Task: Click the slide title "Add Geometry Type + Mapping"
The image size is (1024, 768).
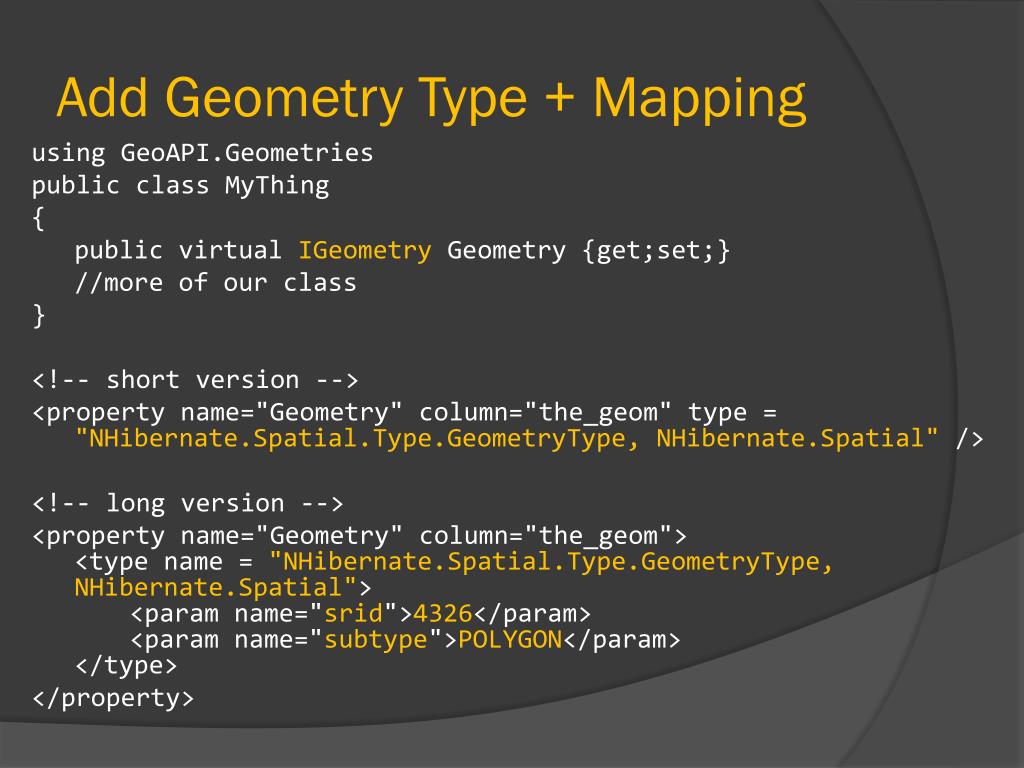Action: point(432,98)
